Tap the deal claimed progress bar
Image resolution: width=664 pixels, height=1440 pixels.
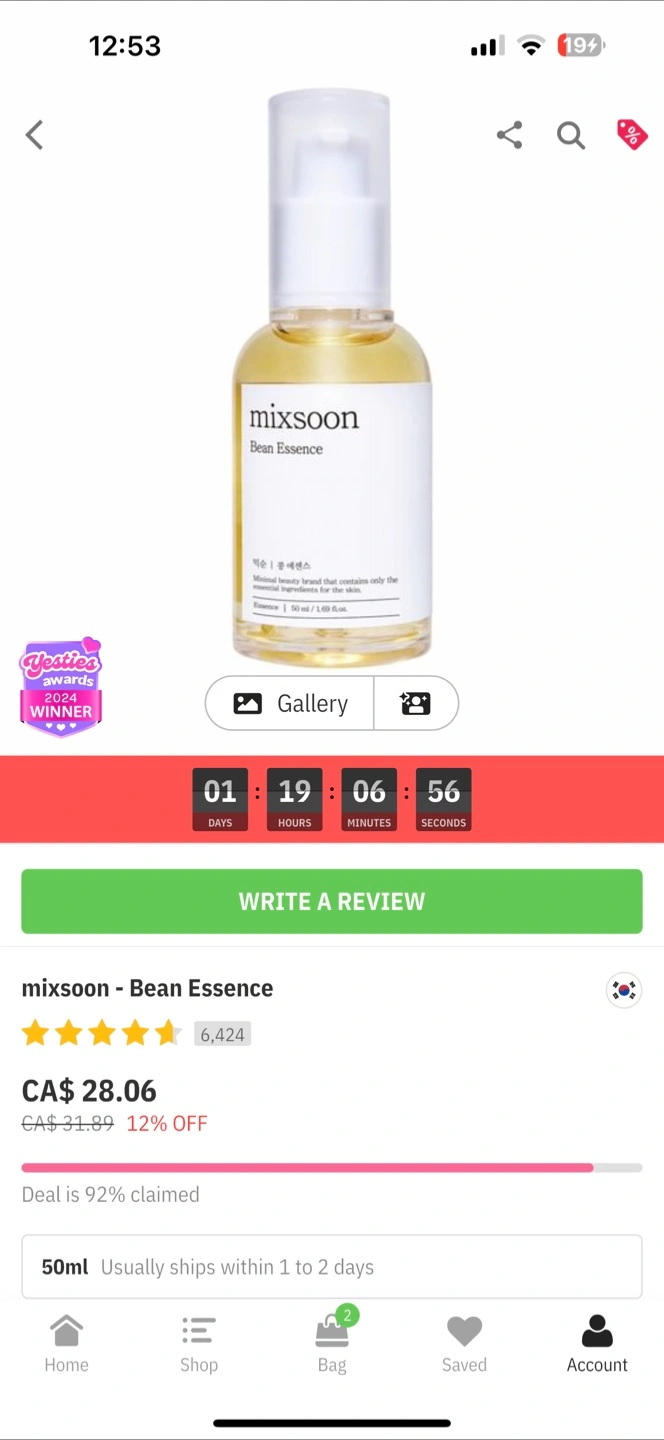coord(332,1167)
